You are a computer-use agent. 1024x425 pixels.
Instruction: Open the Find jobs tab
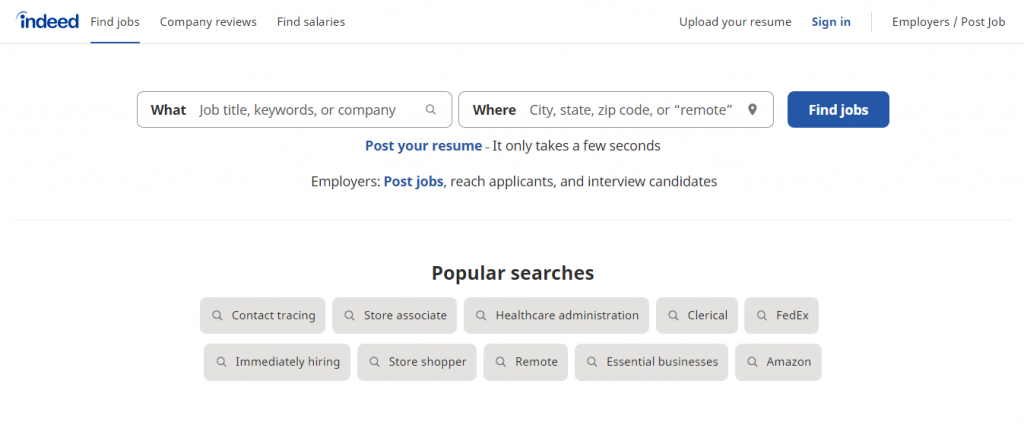[x=115, y=22]
